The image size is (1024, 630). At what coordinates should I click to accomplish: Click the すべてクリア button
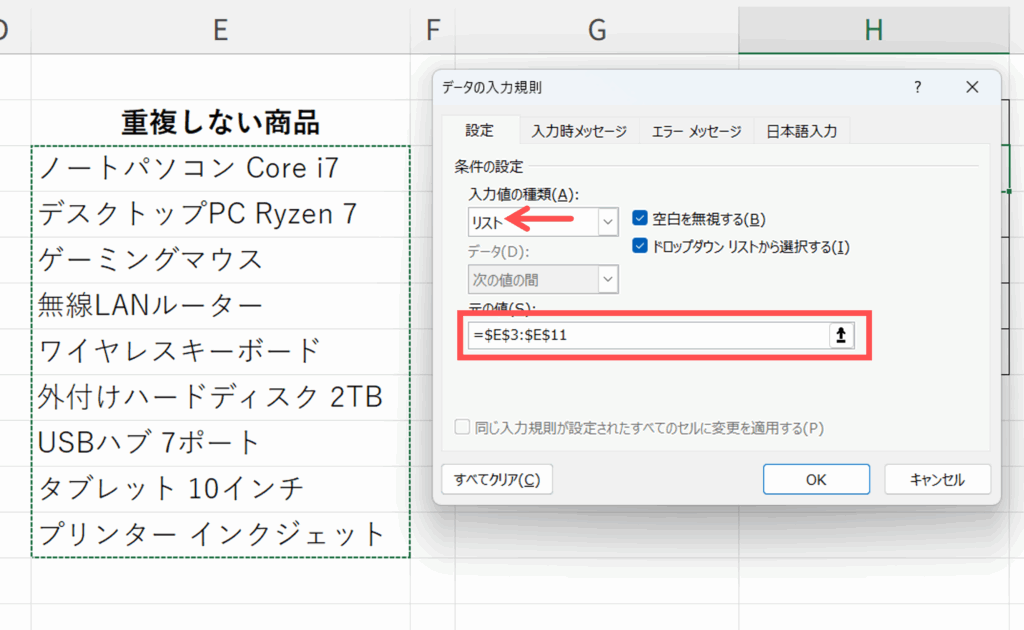(497, 480)
